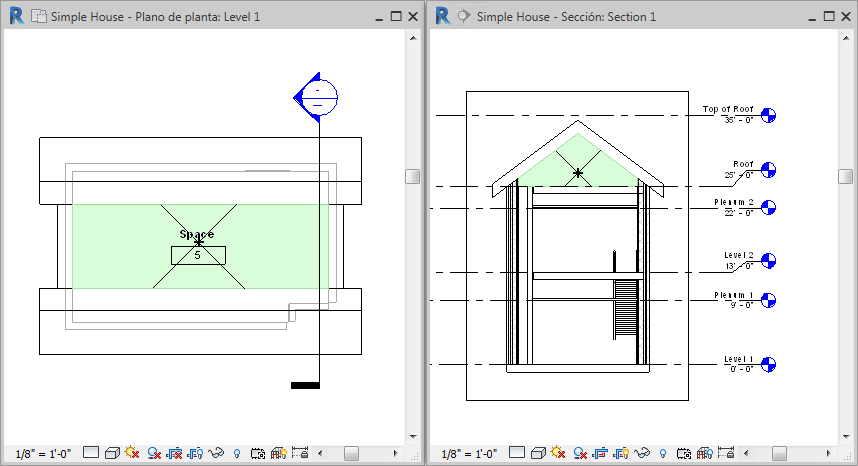Open Temporary View Properties in Section 1
The width and height of the screenshot is (858, 466).
[683, 453]
